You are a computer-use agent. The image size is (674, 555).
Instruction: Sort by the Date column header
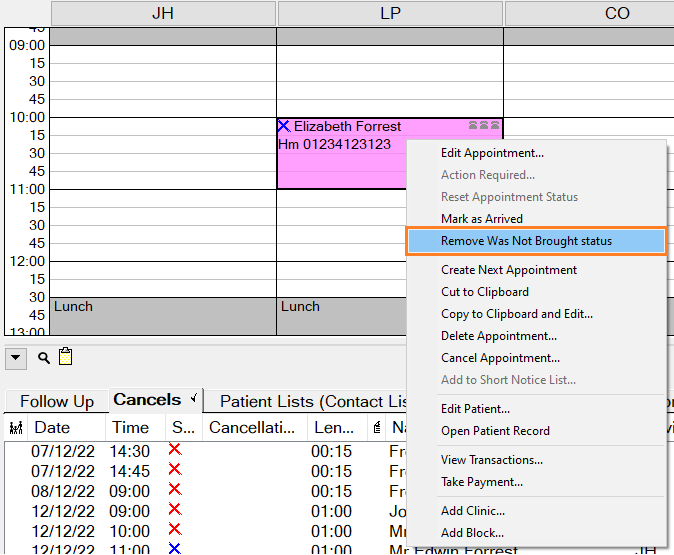point(52,428)
